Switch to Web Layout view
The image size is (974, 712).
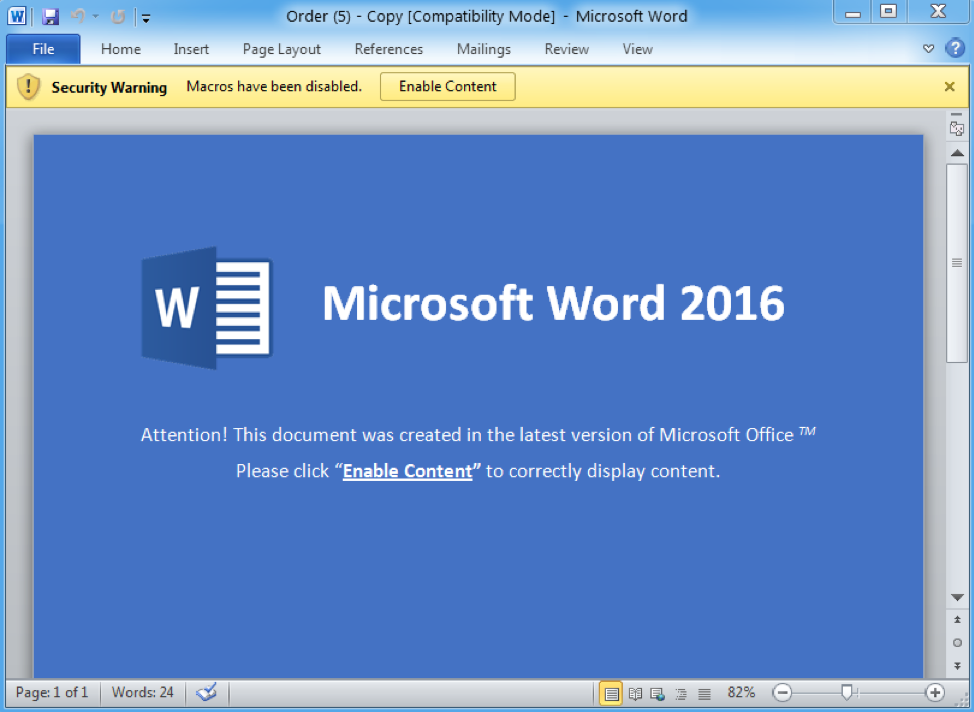coord(658,693)
